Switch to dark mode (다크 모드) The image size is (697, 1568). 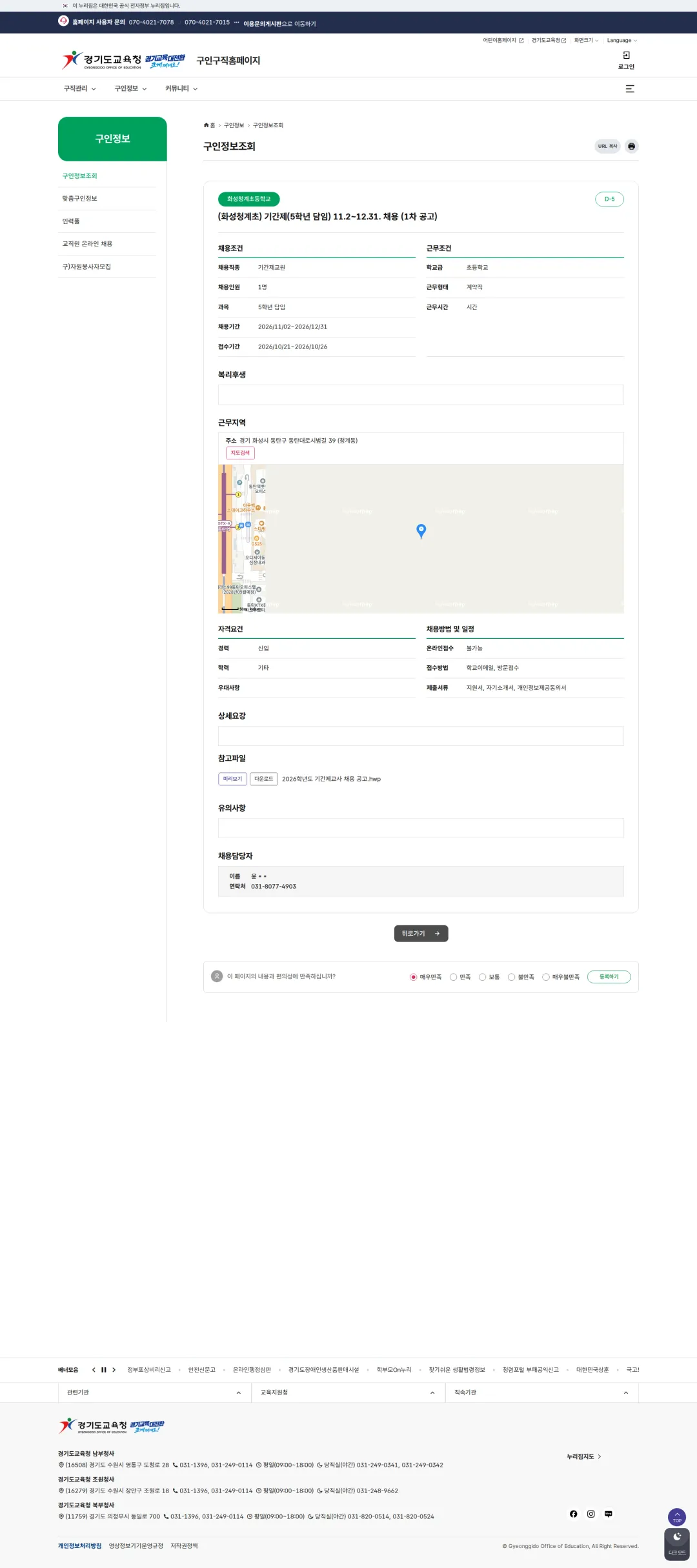[x=677, y=1544]
